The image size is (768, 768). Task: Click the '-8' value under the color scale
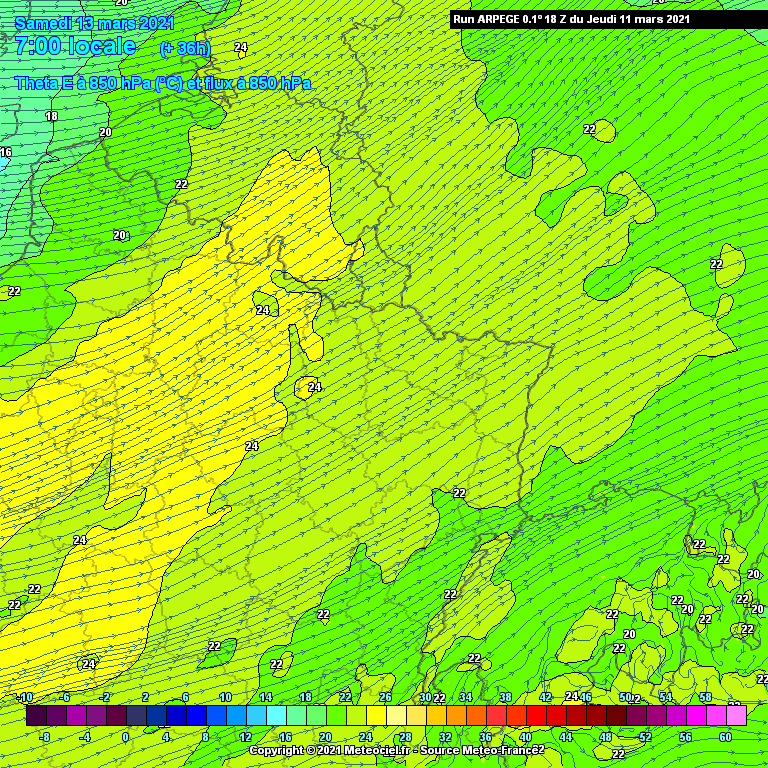pyautogui.click(x=44, y=737)
